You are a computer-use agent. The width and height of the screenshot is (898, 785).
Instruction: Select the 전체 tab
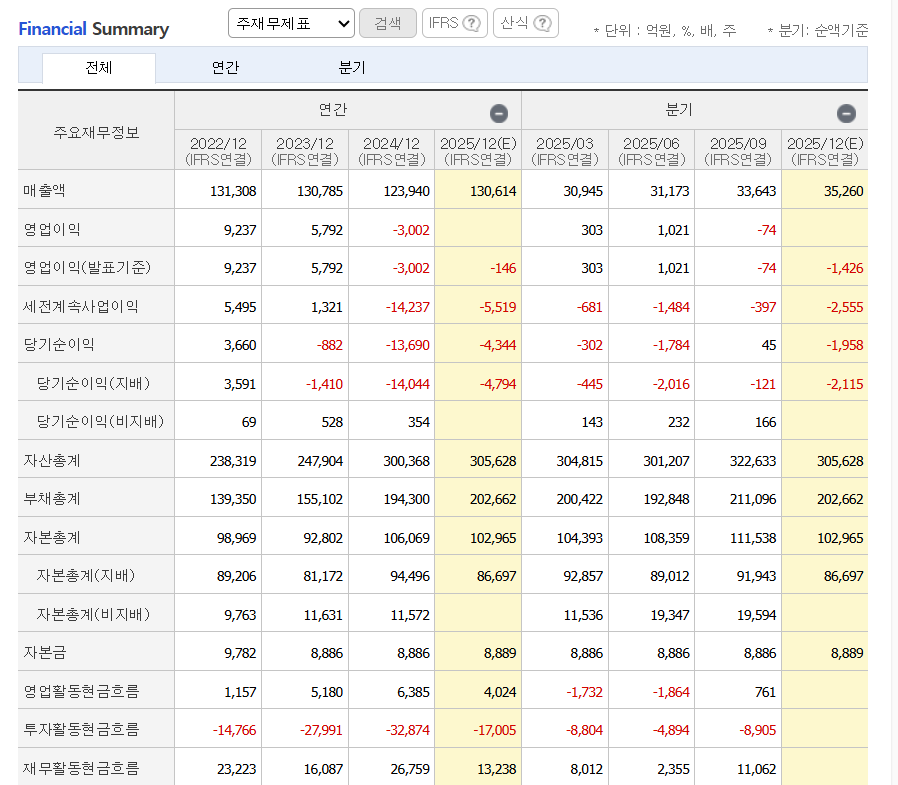99,68
